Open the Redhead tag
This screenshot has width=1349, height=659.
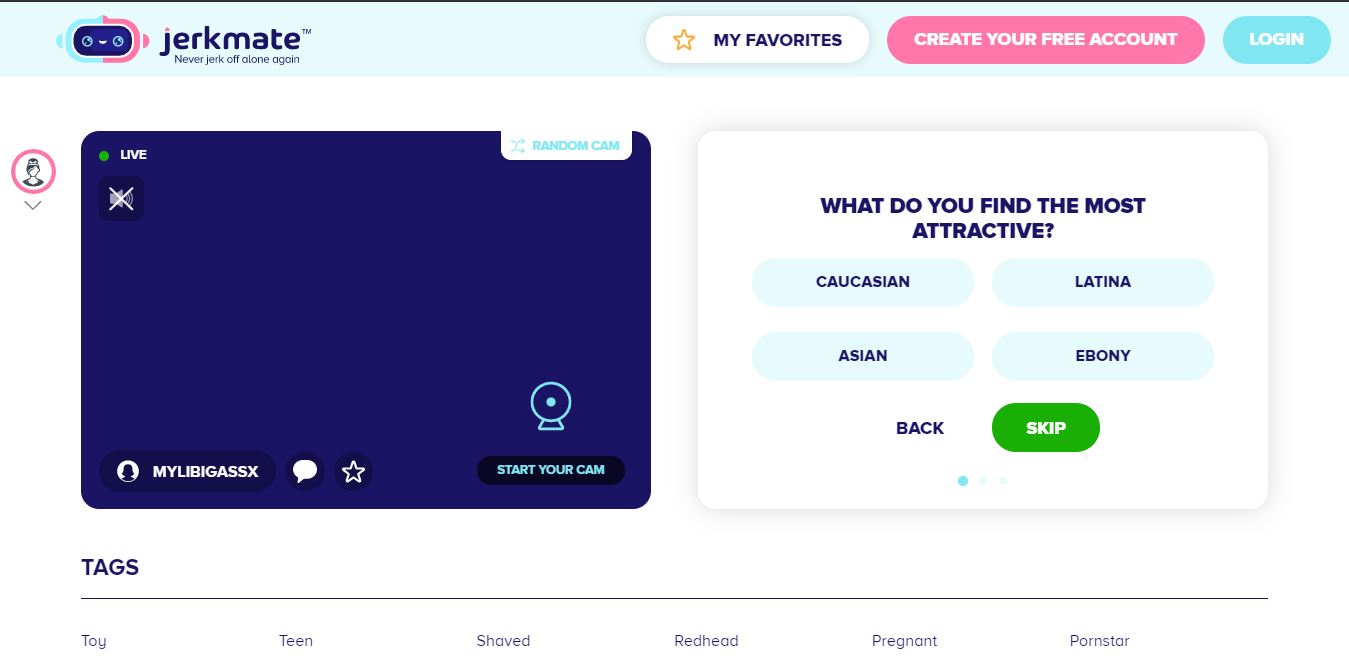tap(706, 641)
